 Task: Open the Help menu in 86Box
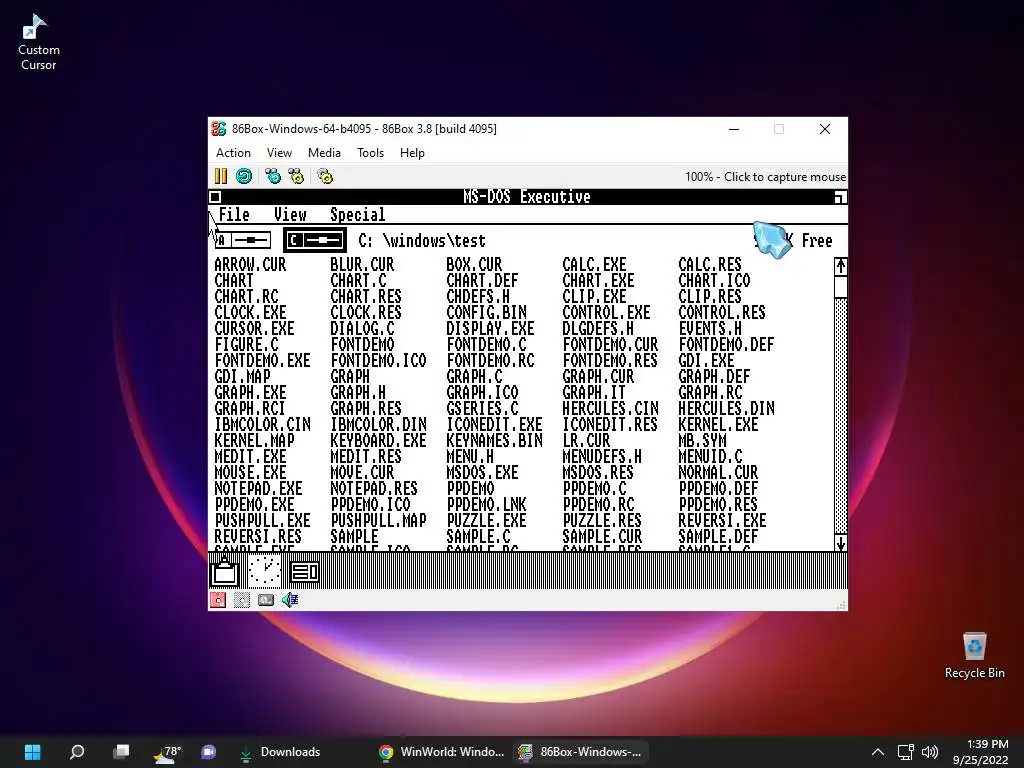click(412, 153)
